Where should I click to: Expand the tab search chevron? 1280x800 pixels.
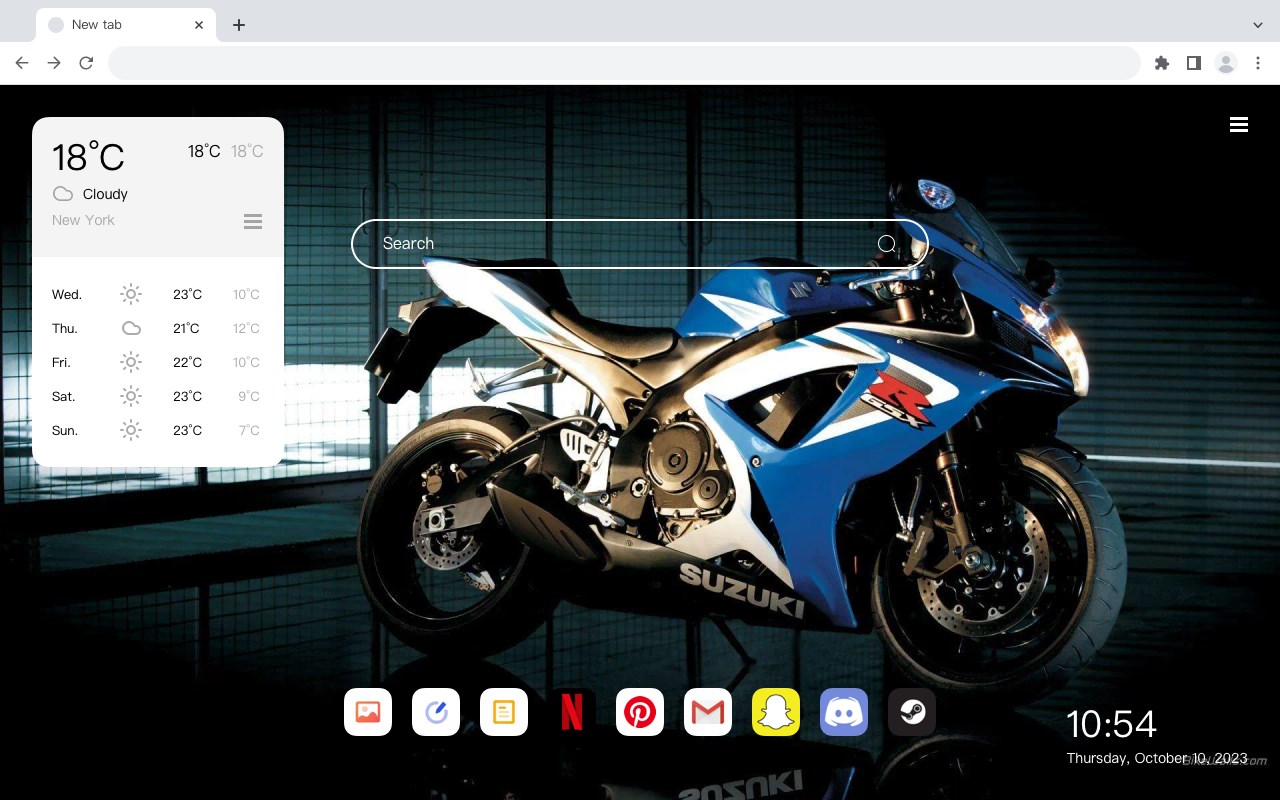click(x=1258, y=25)
